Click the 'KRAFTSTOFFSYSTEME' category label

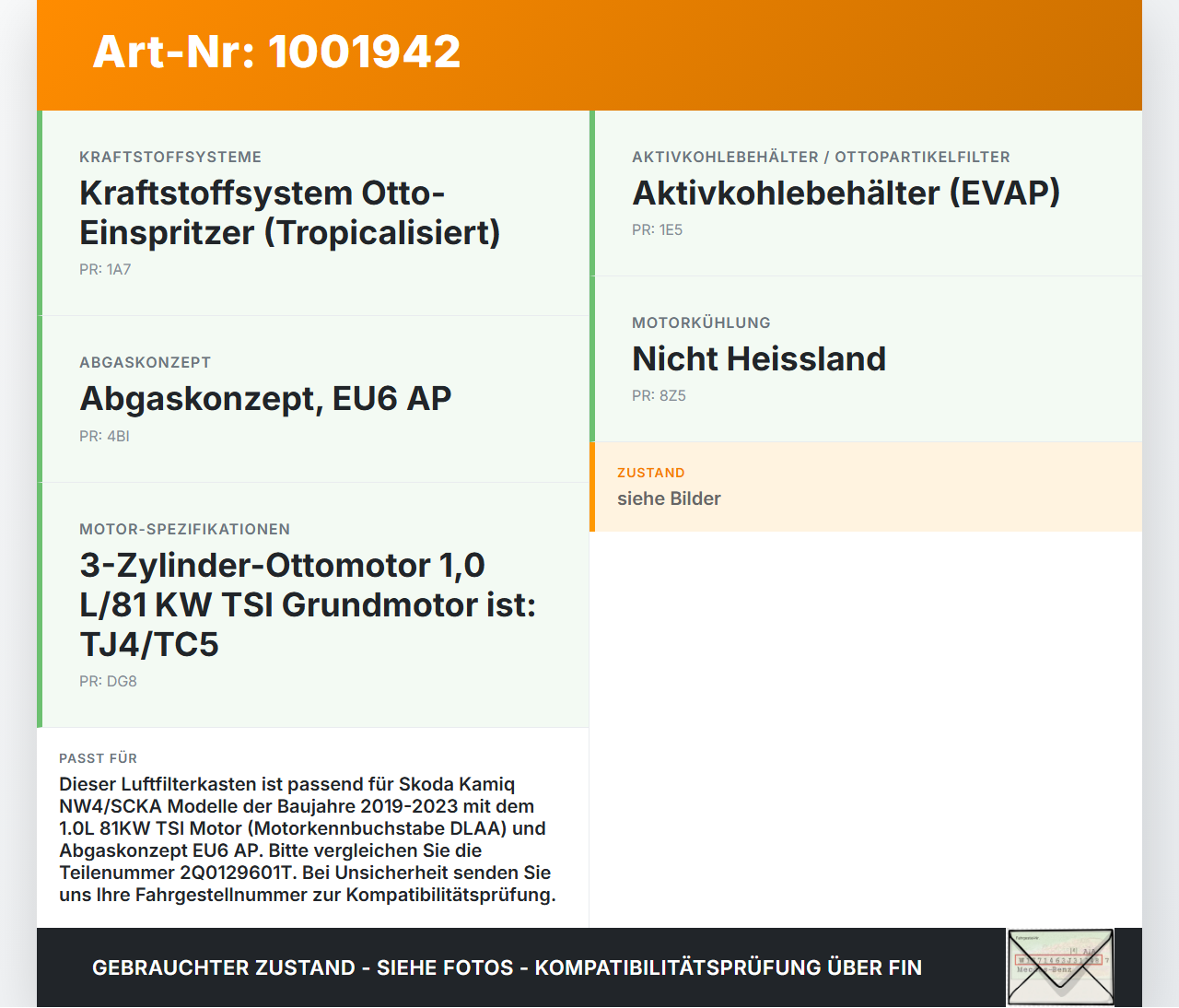point(170,157)
